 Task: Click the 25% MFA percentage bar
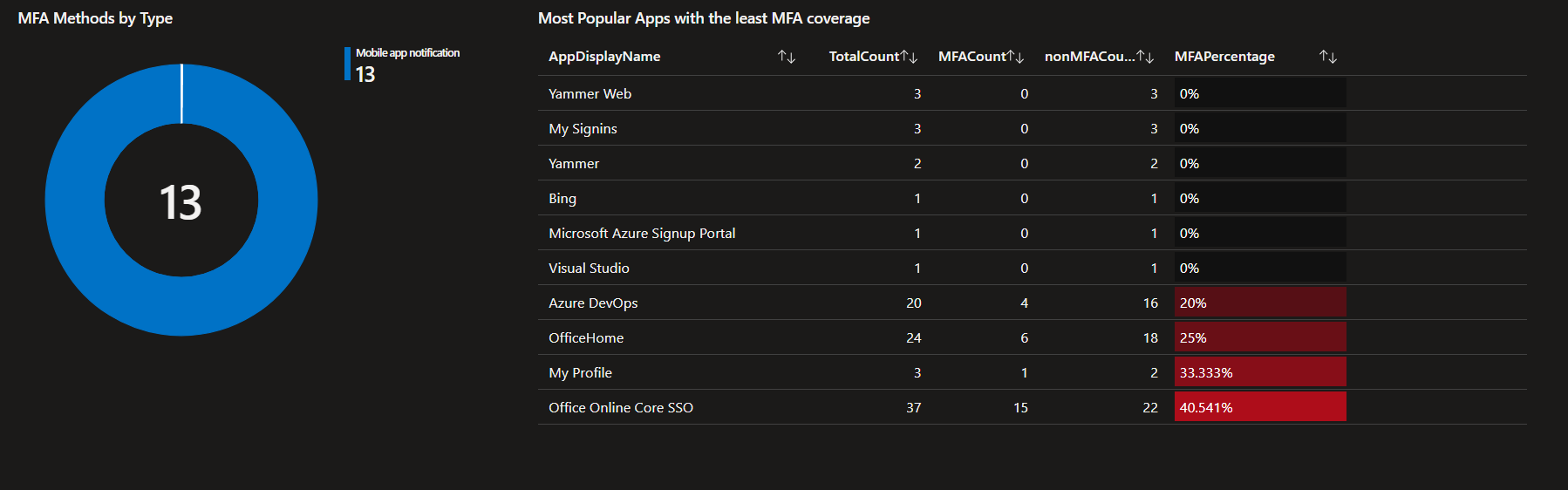click(x=1260, y=337)
